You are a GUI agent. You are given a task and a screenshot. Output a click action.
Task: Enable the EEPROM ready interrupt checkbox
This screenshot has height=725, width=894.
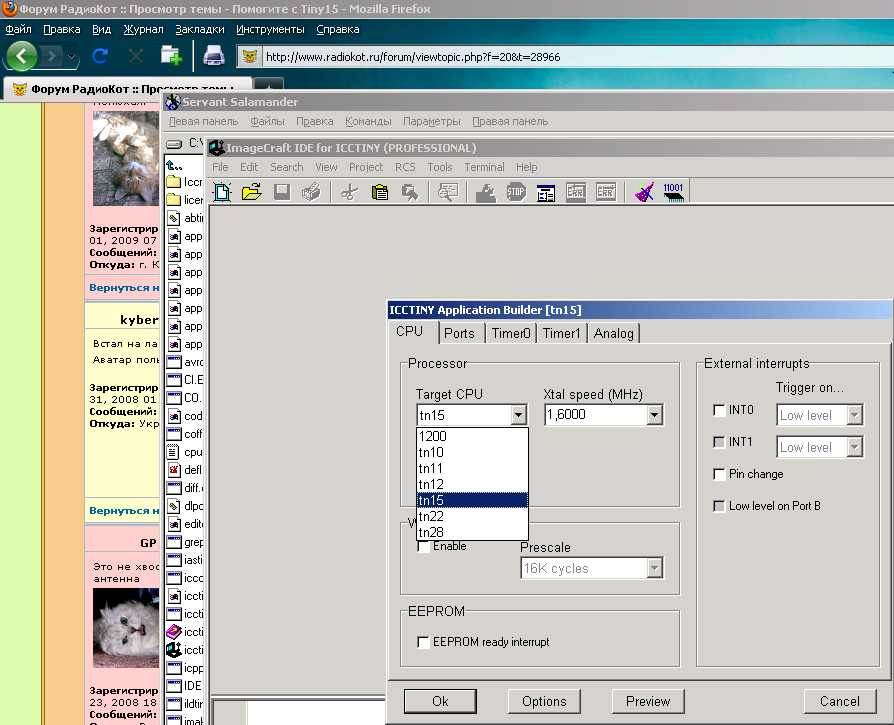[x=424, y=642]
